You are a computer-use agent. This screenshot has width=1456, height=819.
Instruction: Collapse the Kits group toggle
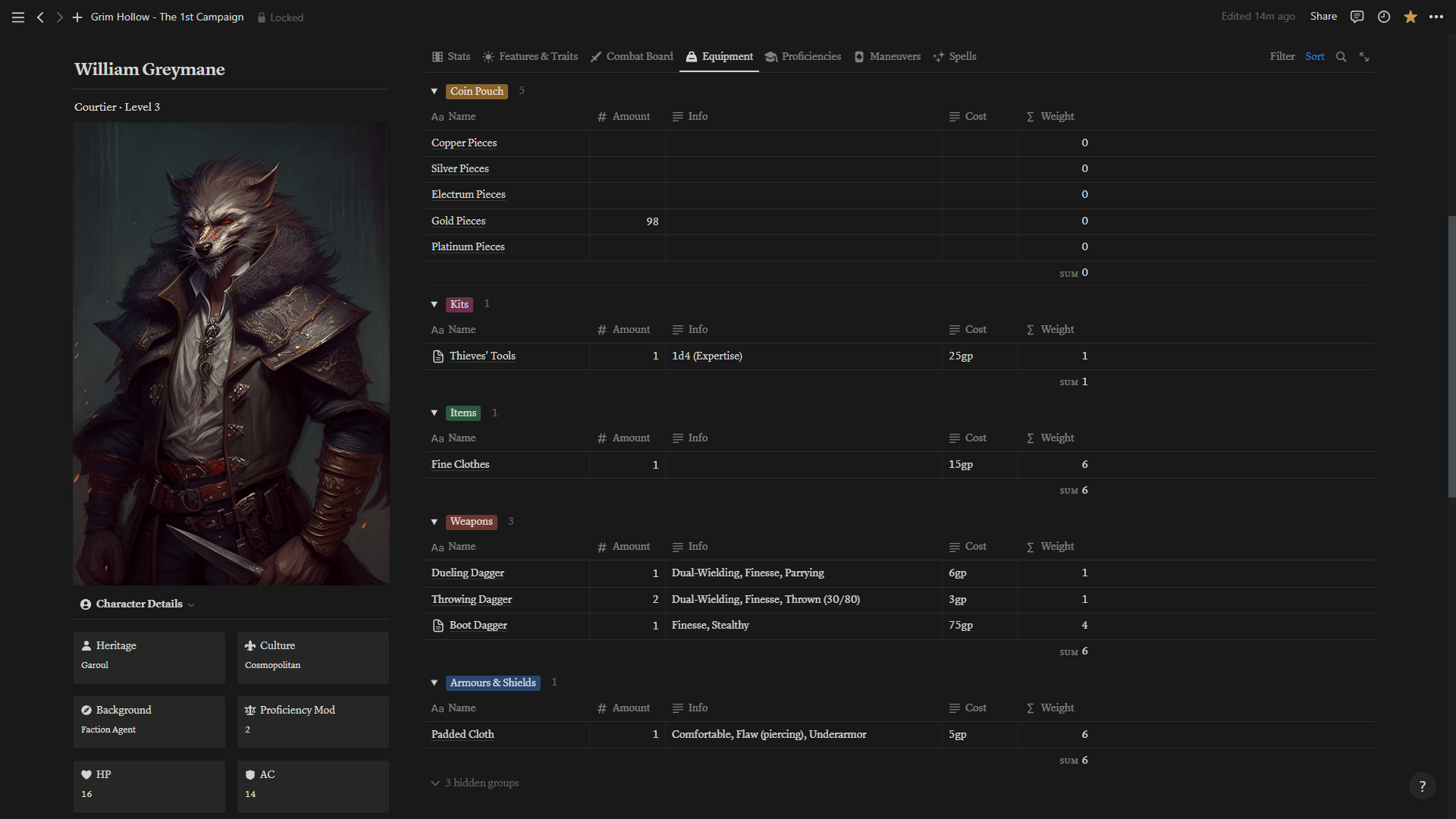coord(435,304)
